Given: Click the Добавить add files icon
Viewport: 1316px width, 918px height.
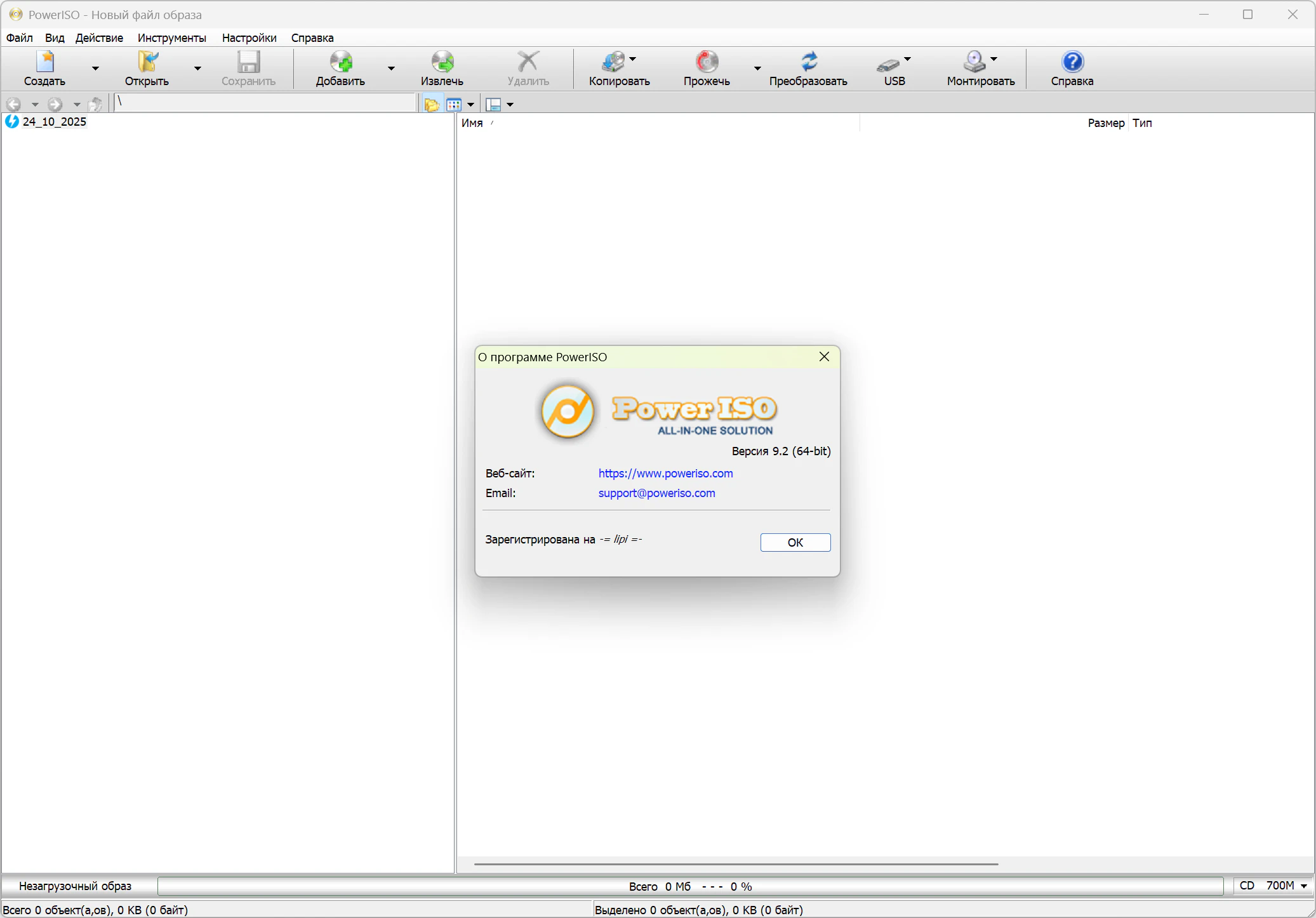Looking at the screenshot, I should coord(341,62).
